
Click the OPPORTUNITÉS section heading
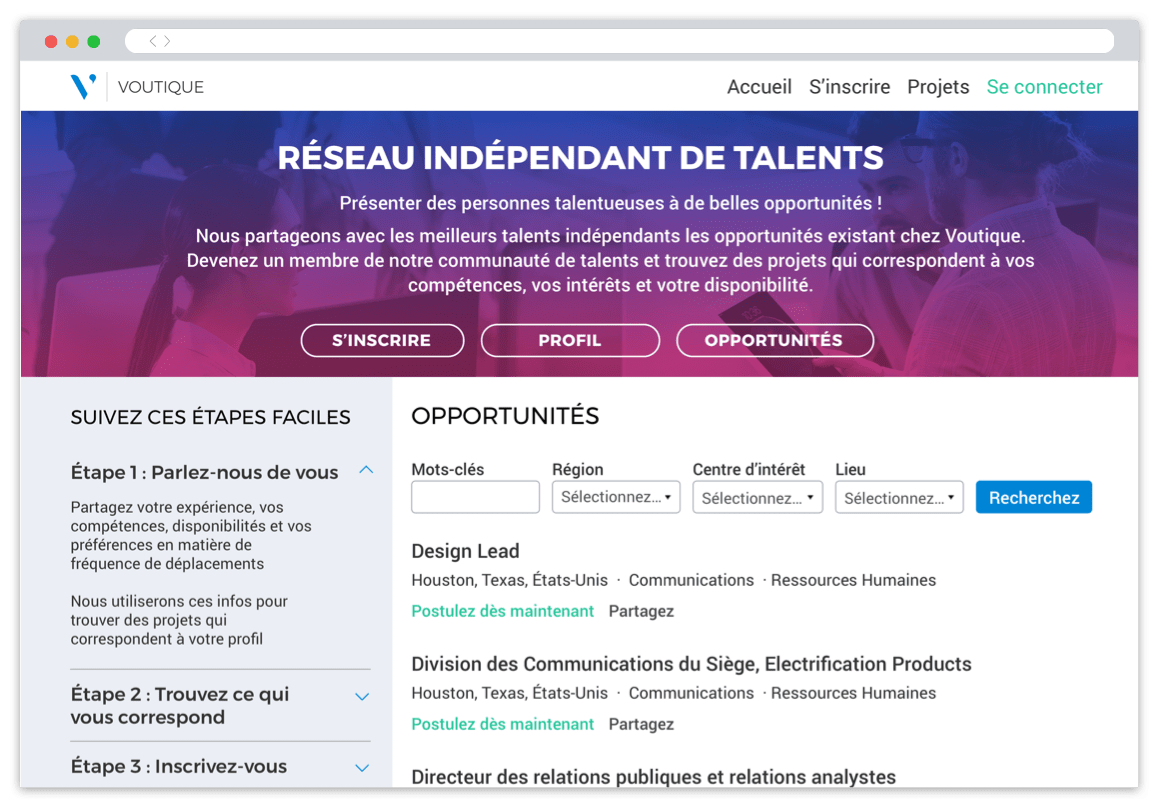[x=505, y=417]
